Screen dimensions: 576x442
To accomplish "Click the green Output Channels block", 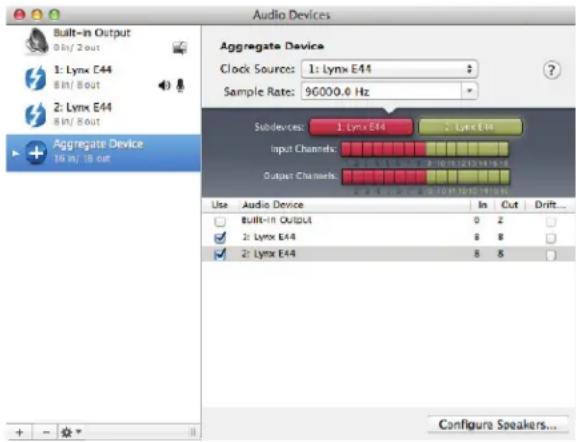I will 468,177.
